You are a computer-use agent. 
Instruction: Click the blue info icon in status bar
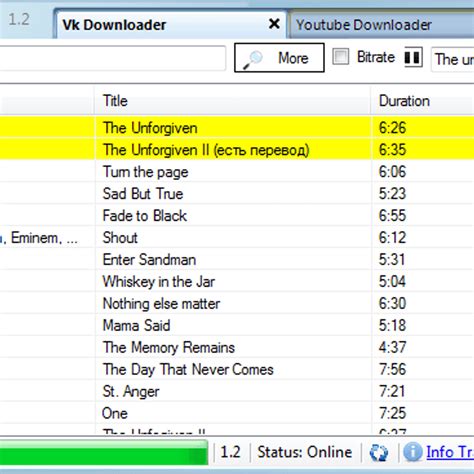click(x=412, y=452)
